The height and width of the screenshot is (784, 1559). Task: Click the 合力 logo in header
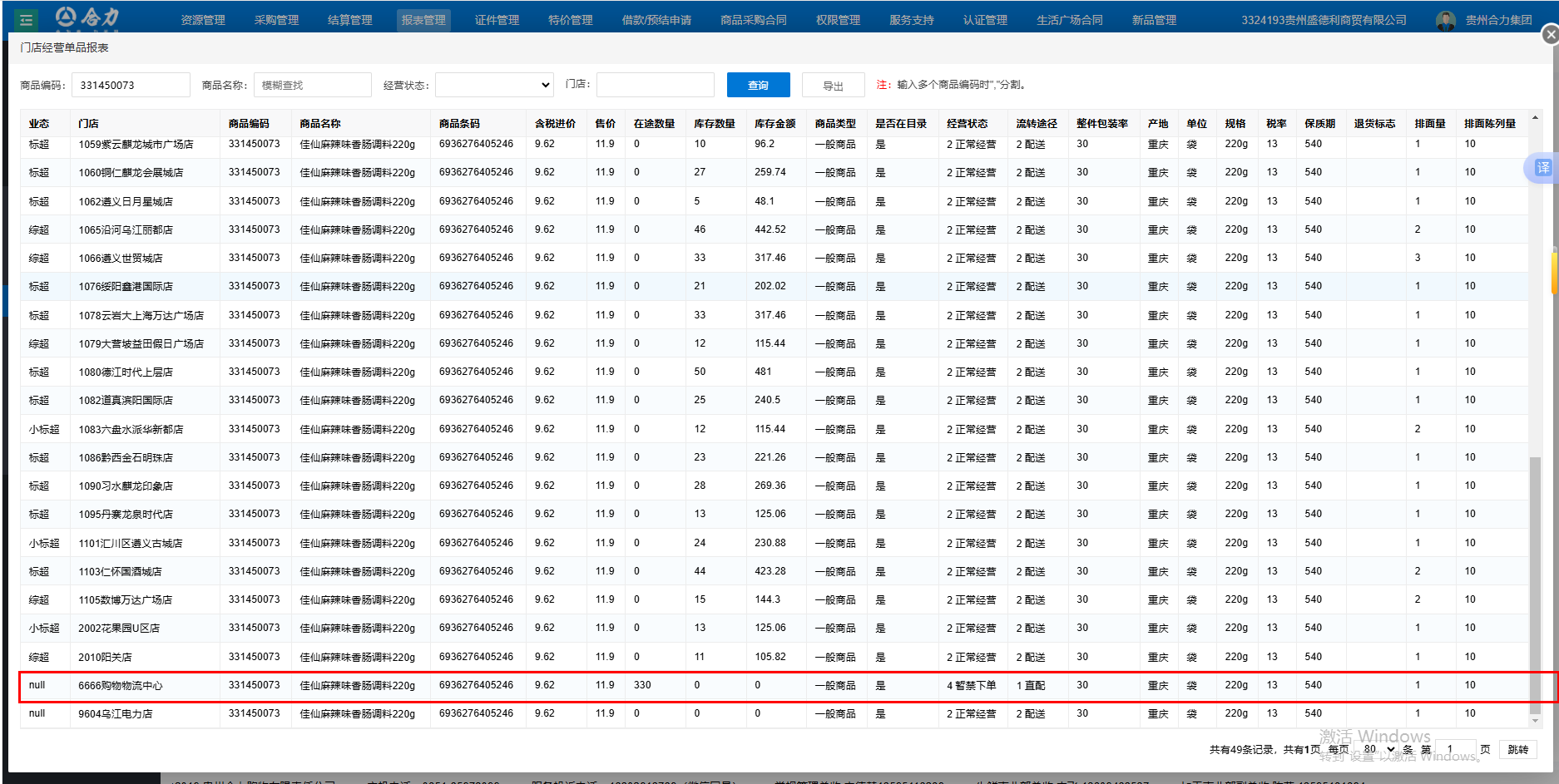pyautogui.click(x=88, y=17)
